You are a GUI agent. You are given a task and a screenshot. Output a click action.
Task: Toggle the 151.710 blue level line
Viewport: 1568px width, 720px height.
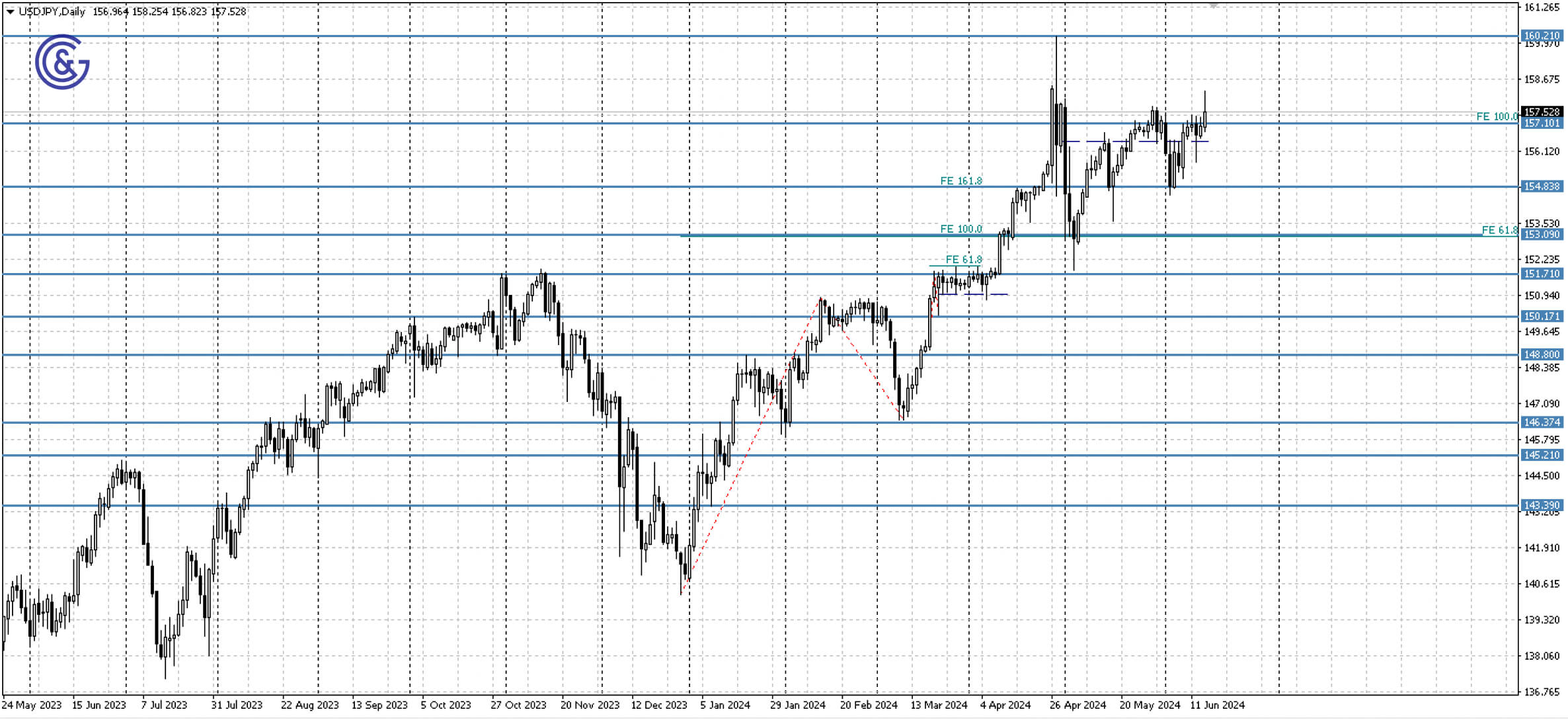tap(1543, 274)
